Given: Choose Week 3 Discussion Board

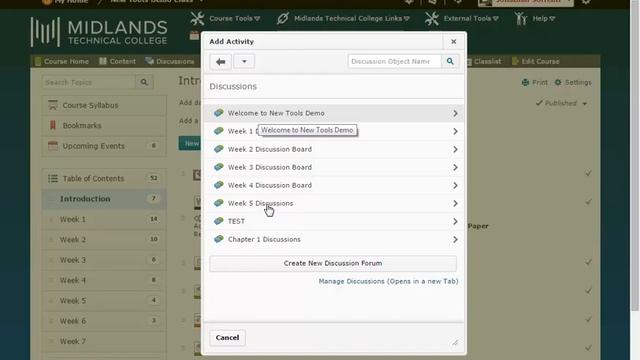Looking at the screenshot, I should 333,167.
